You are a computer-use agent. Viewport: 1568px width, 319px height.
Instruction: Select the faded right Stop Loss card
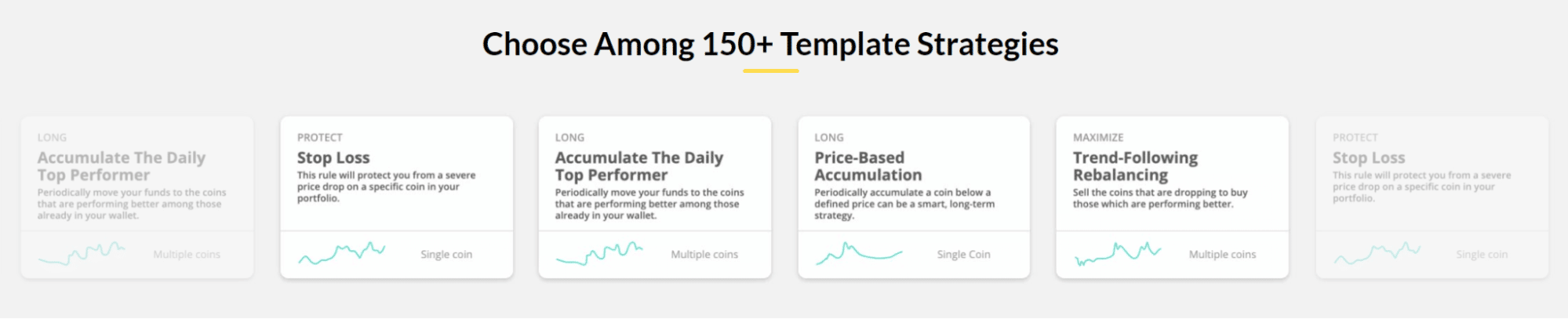pos(1432,198)
